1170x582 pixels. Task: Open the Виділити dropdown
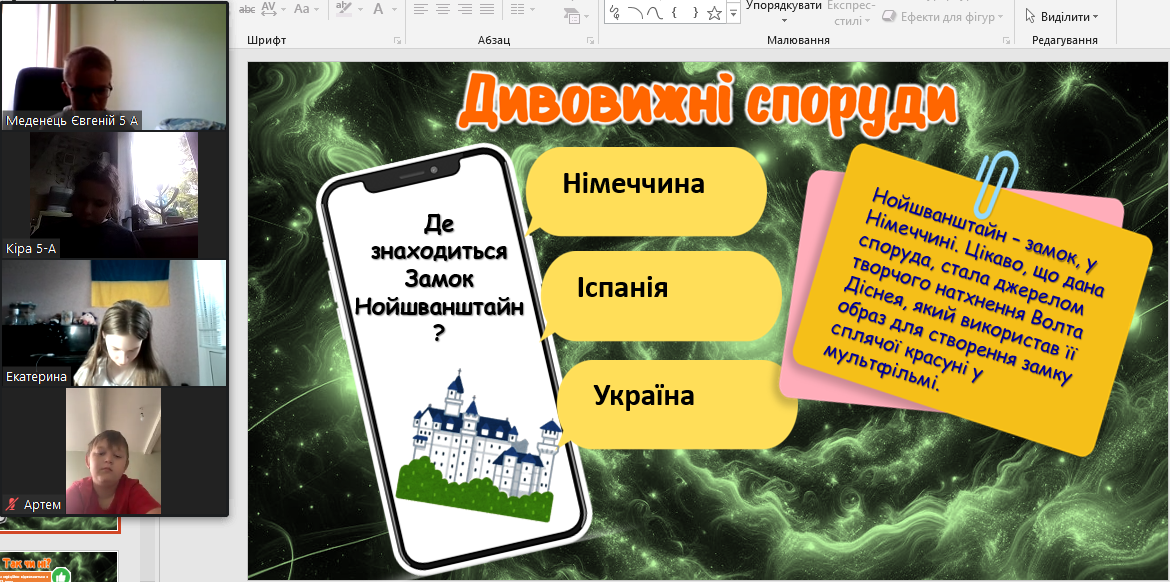1062,16
